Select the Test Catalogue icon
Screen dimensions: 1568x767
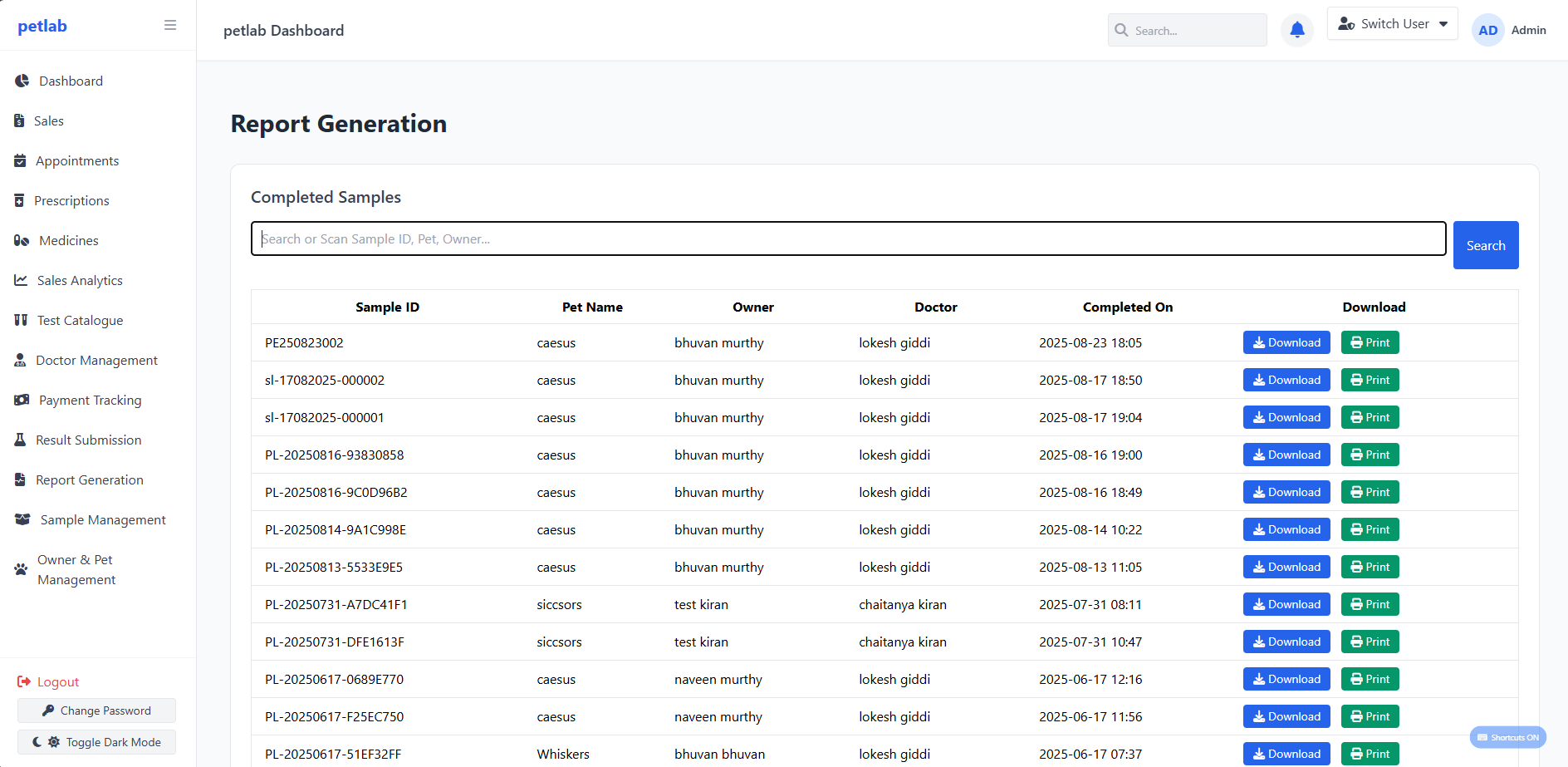(20, 320)
